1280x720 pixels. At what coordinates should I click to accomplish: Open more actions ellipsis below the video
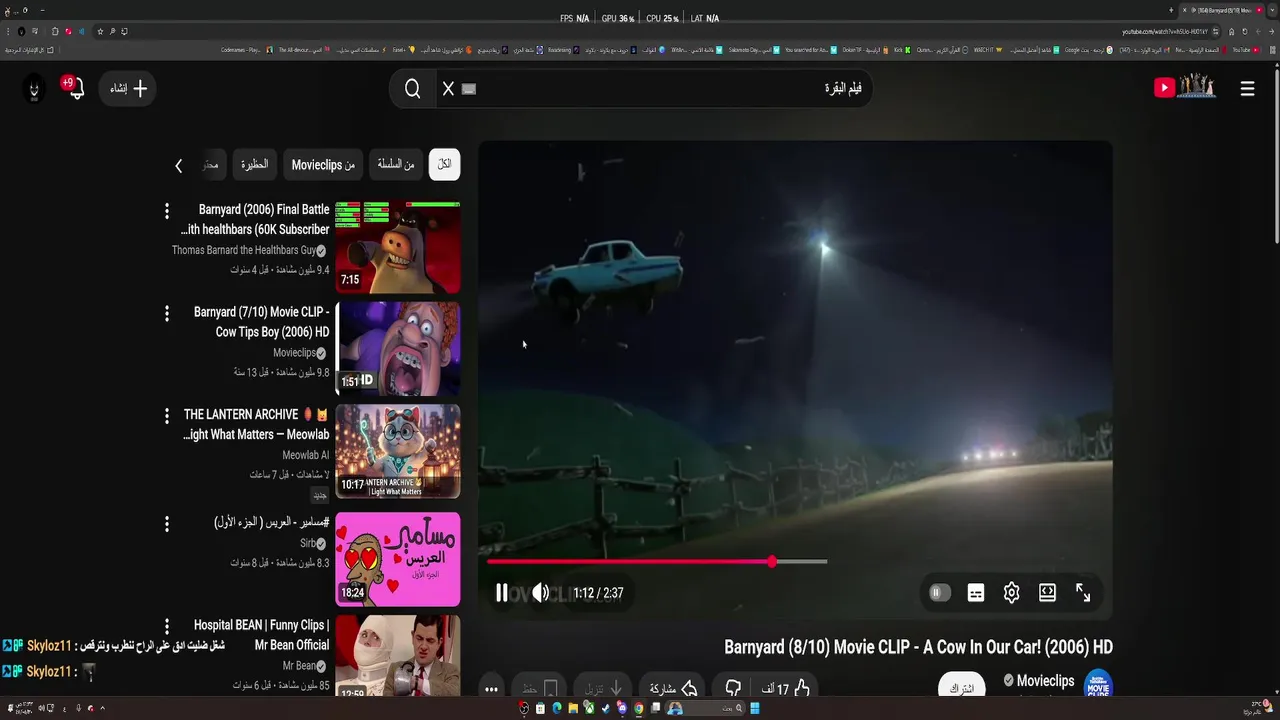491,688
